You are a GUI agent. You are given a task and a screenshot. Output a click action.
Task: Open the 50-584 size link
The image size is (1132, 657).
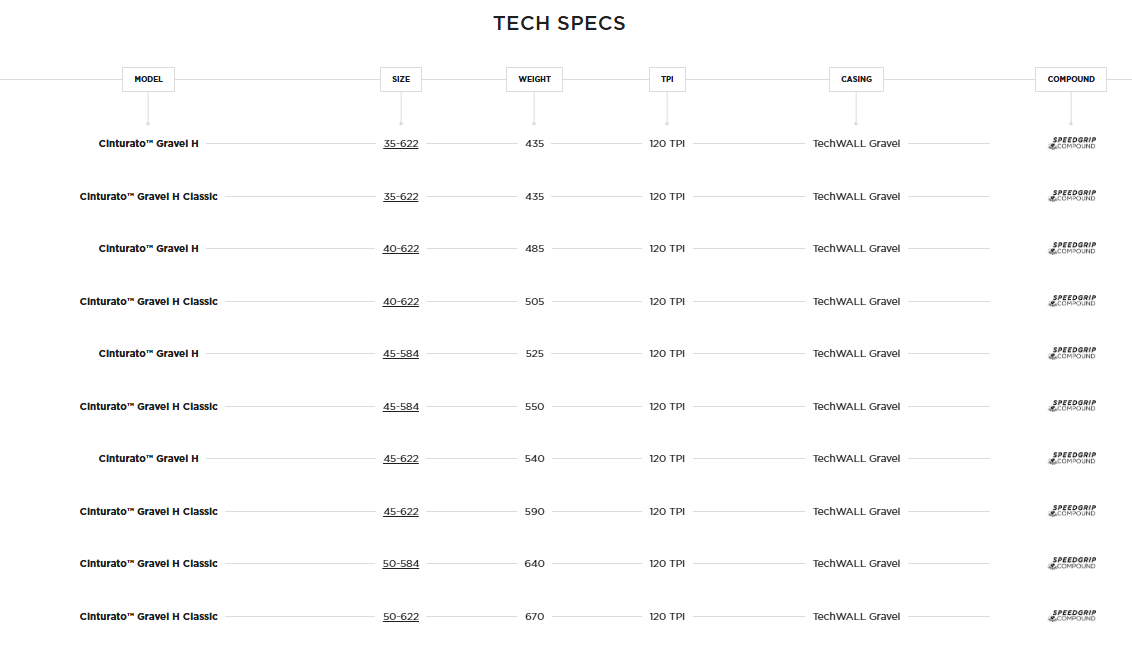(x=401, y=564)
